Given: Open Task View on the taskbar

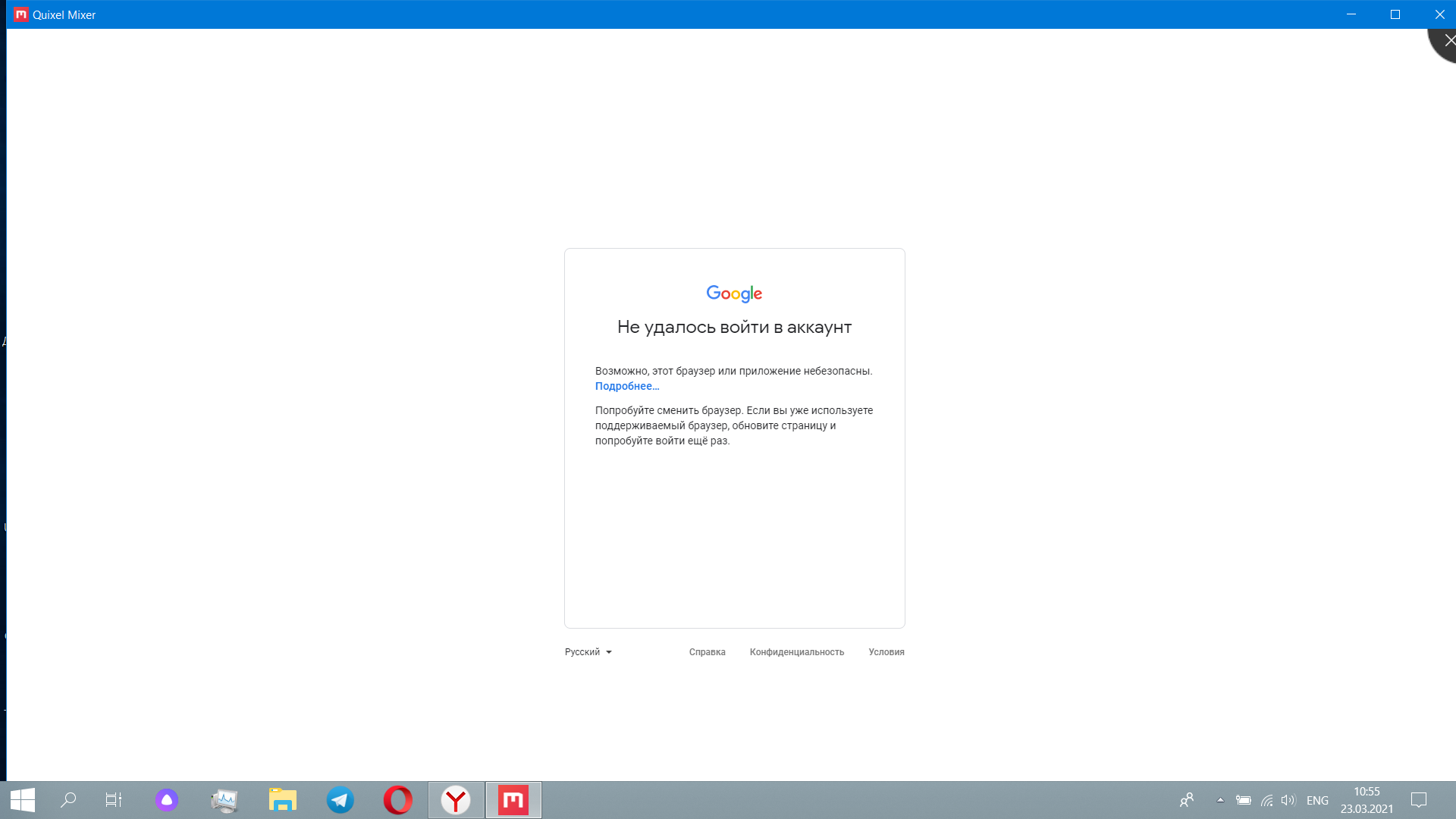Looking at the screenshot, I should [114, 800].
